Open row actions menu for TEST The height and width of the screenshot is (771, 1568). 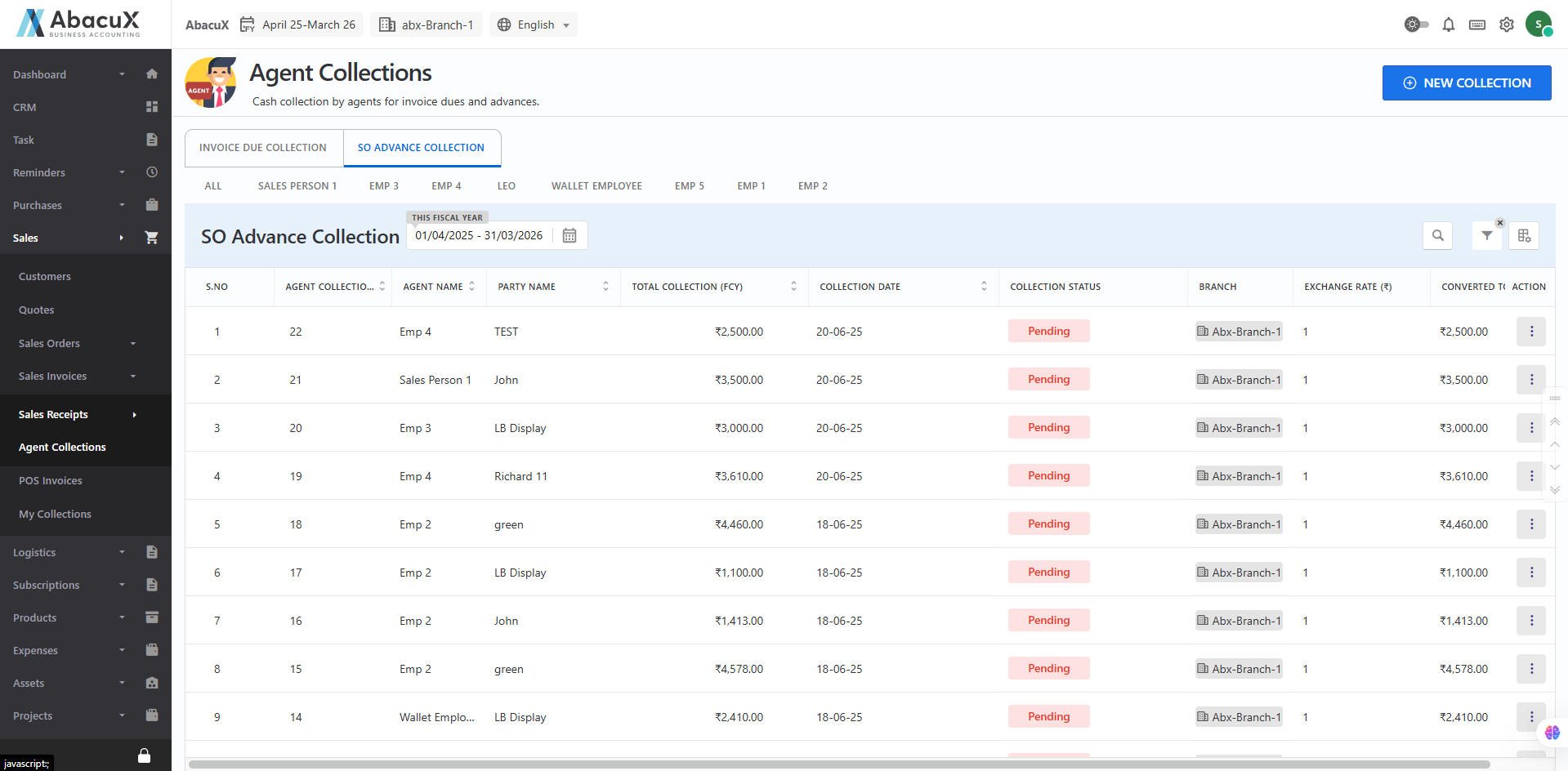pyautogui.click(x=1530, y=332)
